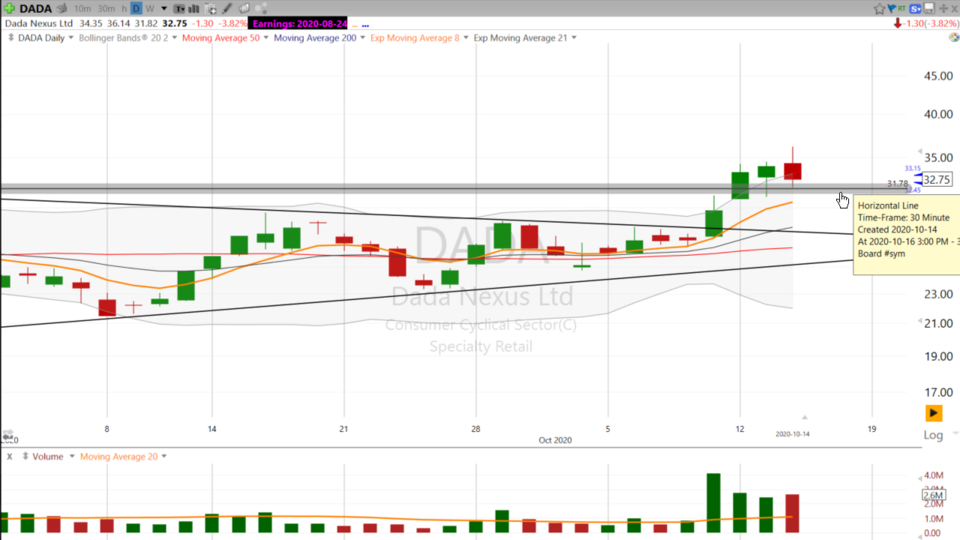Click the small triangle near 21.00 on price axis
The height and width of the screenshot is (540, 960).
coord(919,321)
